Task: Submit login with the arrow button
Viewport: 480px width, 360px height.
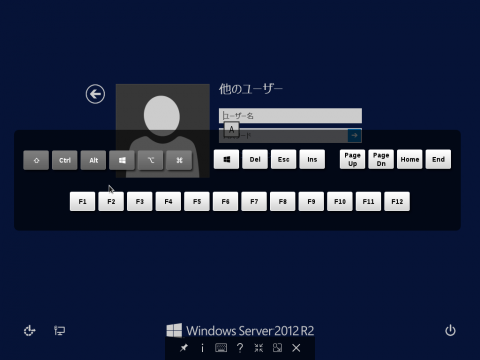Action: coord(355,136)
